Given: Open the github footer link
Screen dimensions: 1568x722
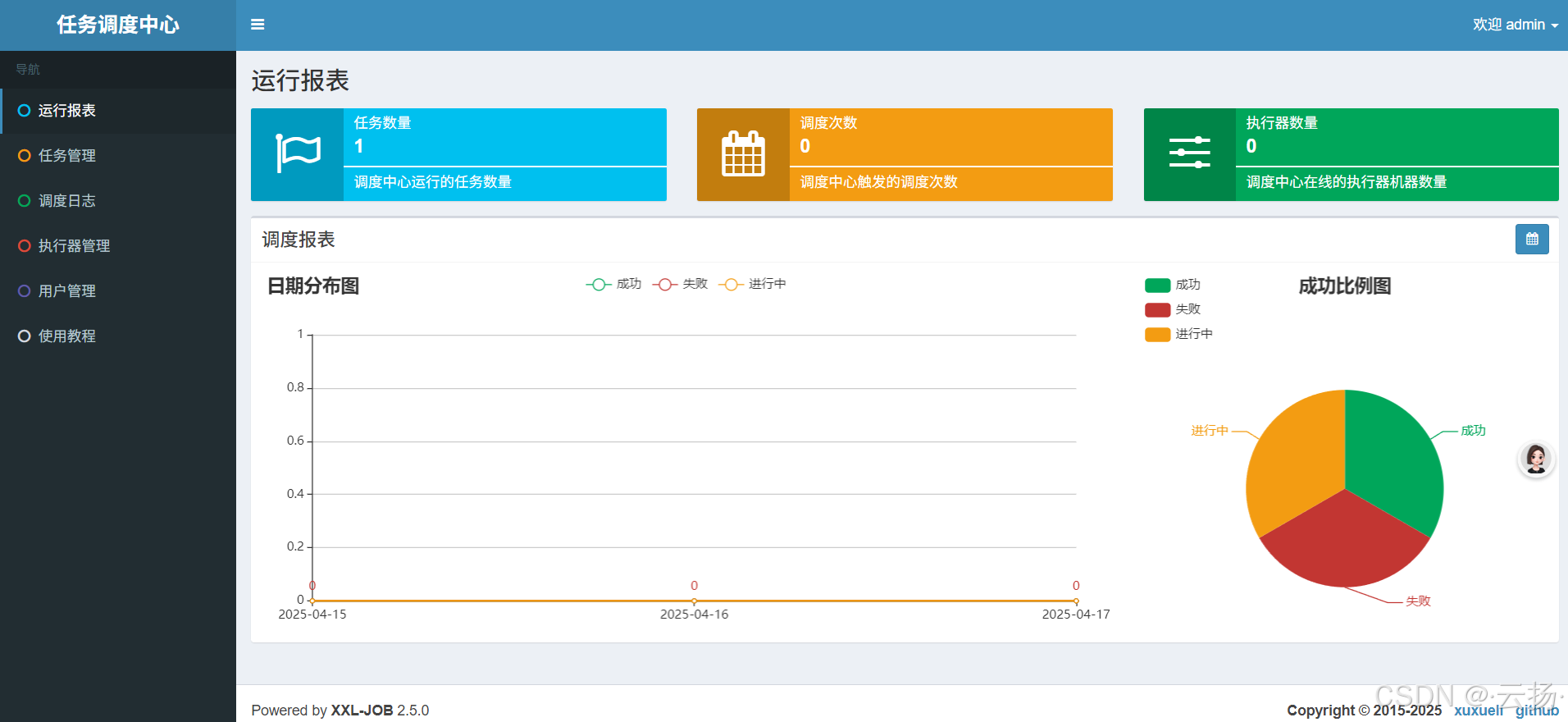Looking at the screenshot, I should [x=1537, y=711].
